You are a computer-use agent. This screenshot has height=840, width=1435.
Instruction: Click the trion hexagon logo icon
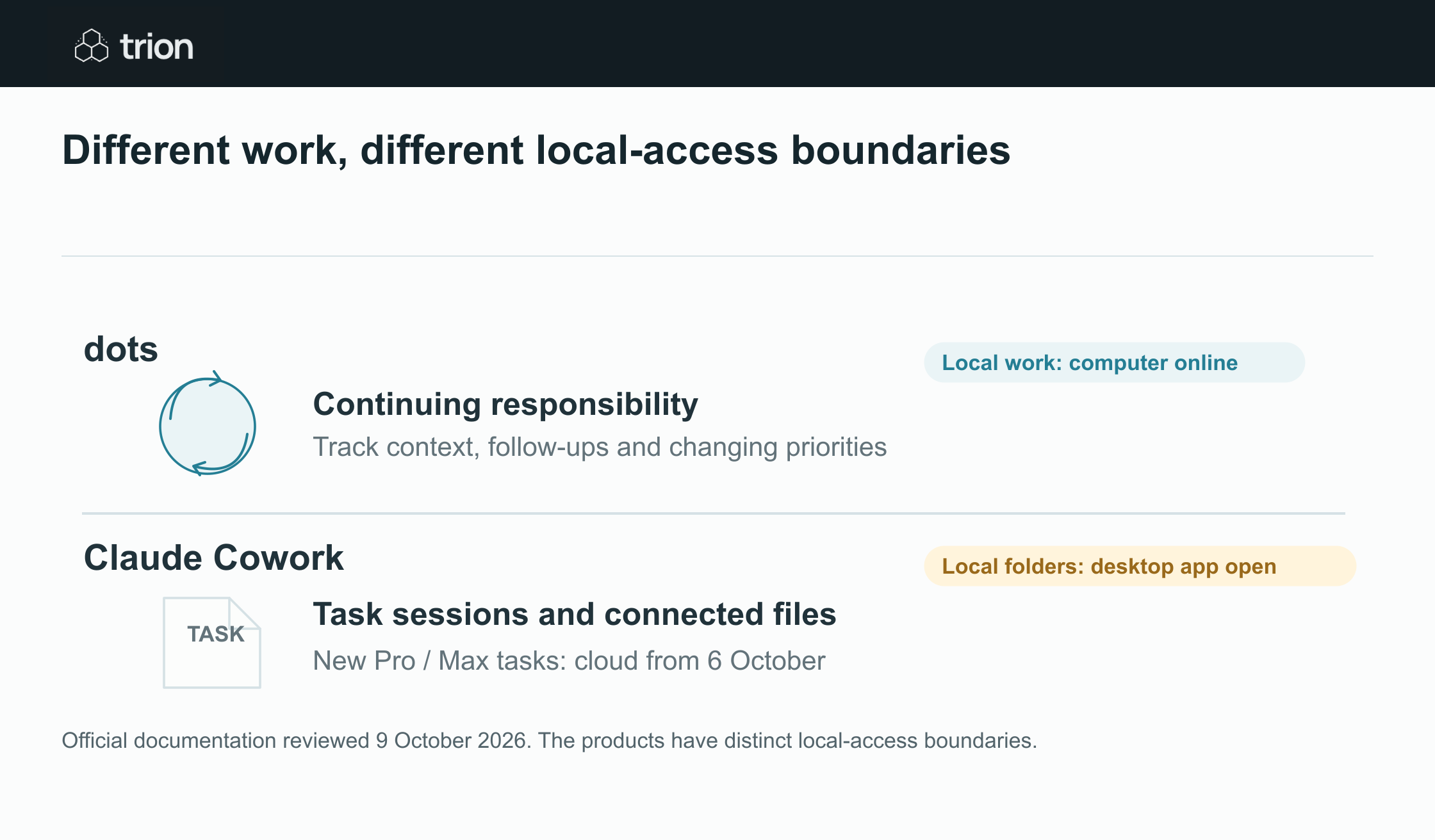coord(92,45)
